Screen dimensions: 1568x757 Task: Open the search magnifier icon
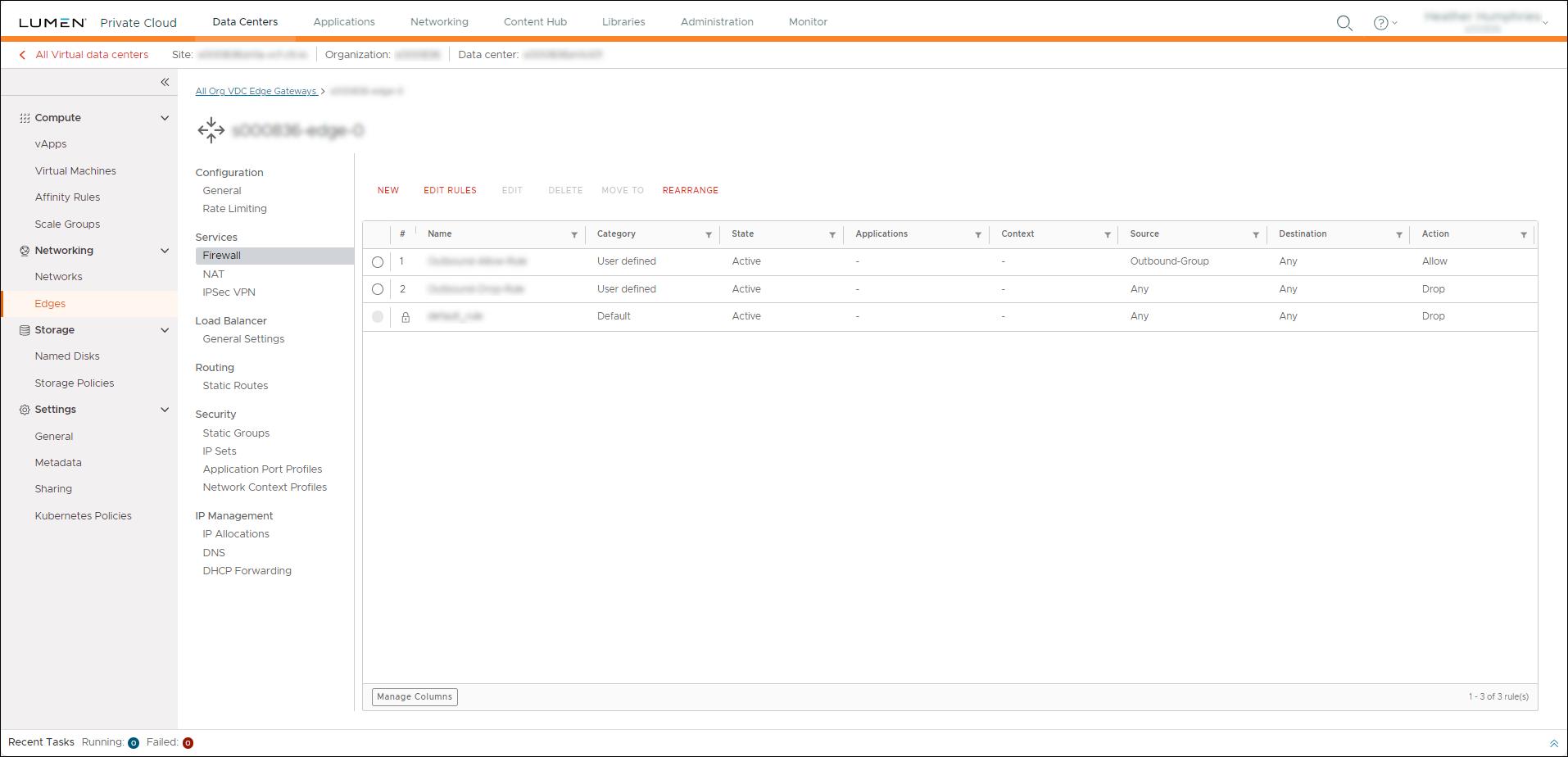click(x=1344, y=23)
